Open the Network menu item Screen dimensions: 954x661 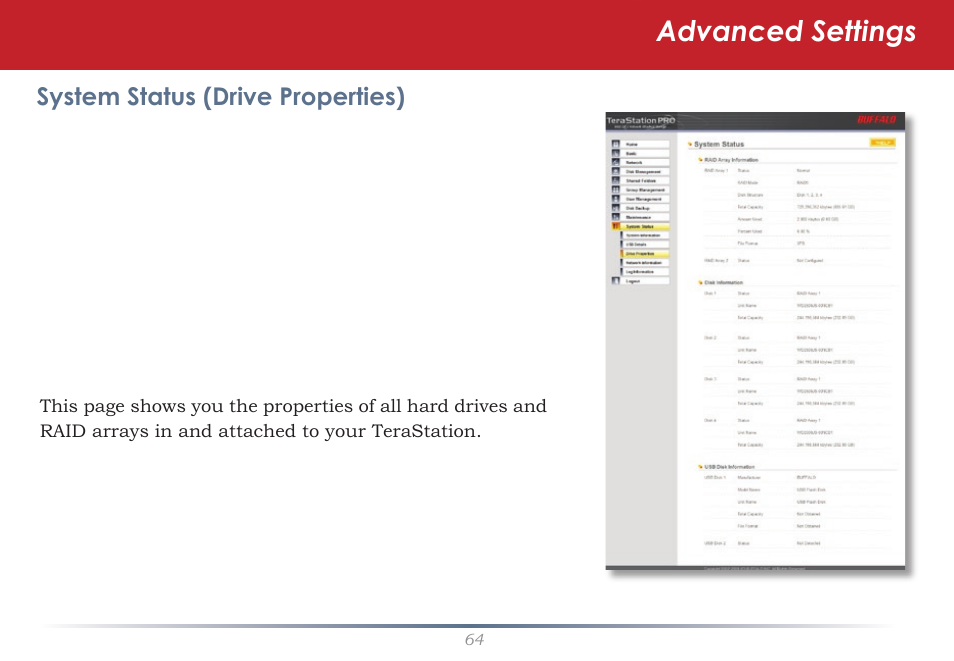coord(645,163)
